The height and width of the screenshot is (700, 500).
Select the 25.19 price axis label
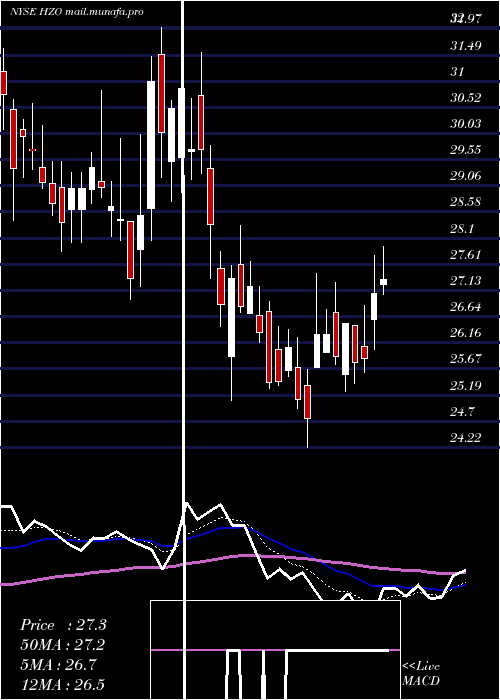(466, 385)
